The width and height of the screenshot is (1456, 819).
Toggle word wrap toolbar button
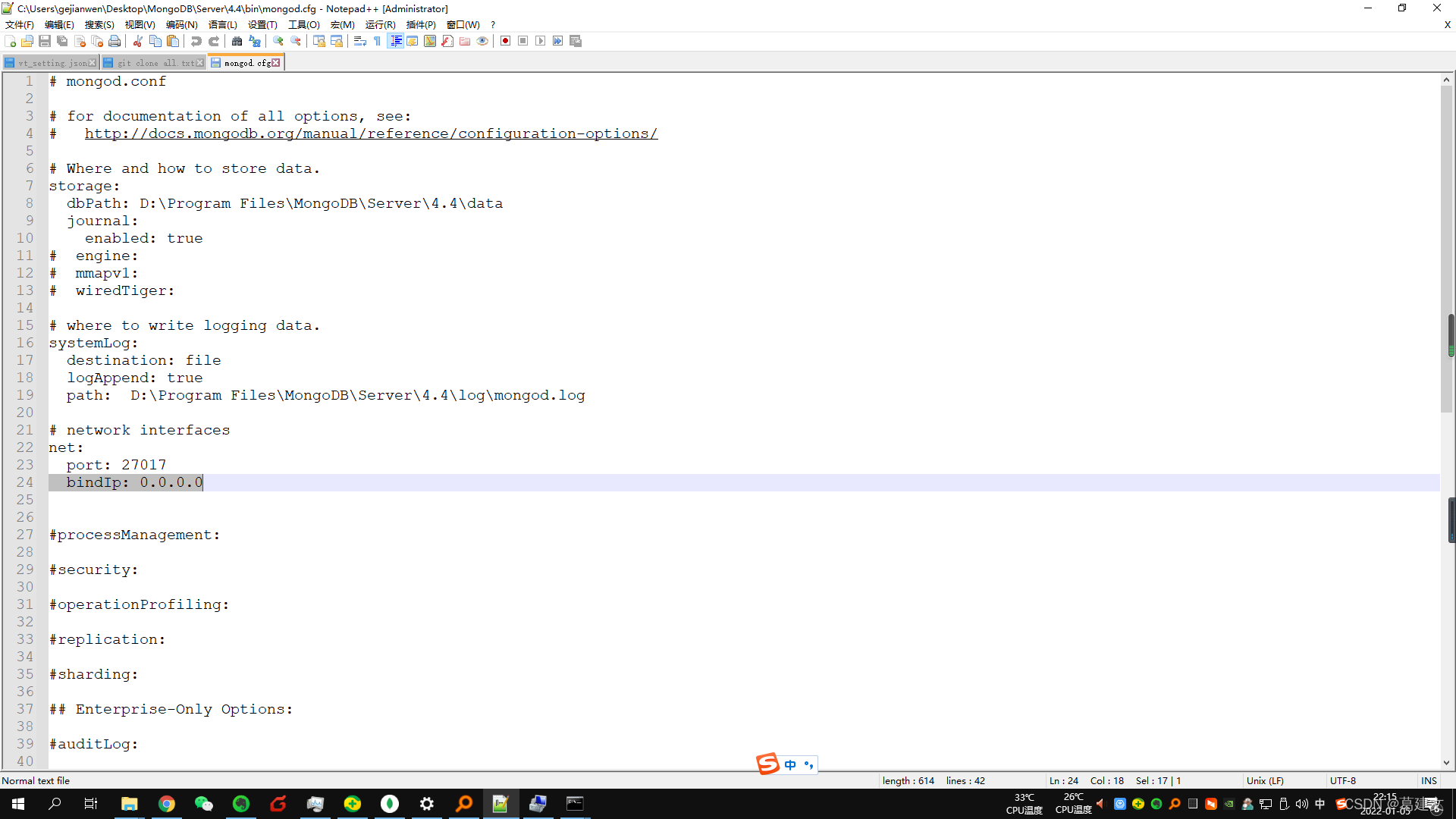click(x=360, y=41)
